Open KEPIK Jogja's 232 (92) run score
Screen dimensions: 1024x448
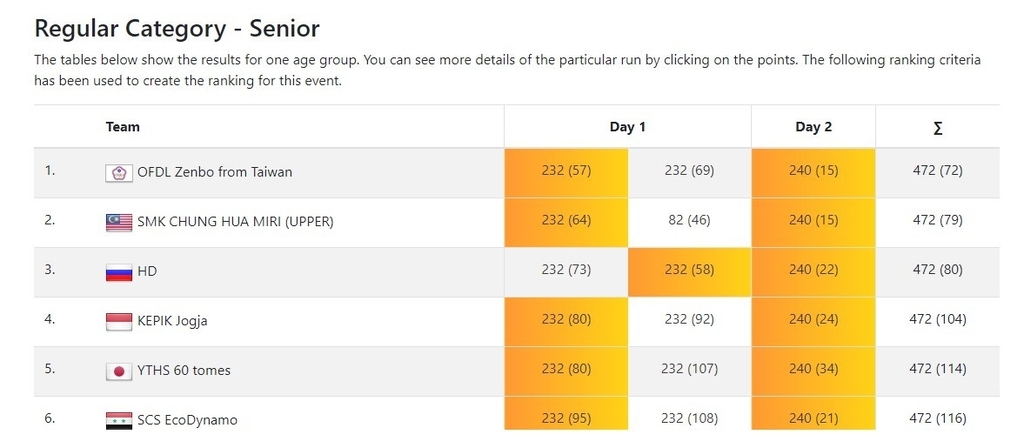689,319
